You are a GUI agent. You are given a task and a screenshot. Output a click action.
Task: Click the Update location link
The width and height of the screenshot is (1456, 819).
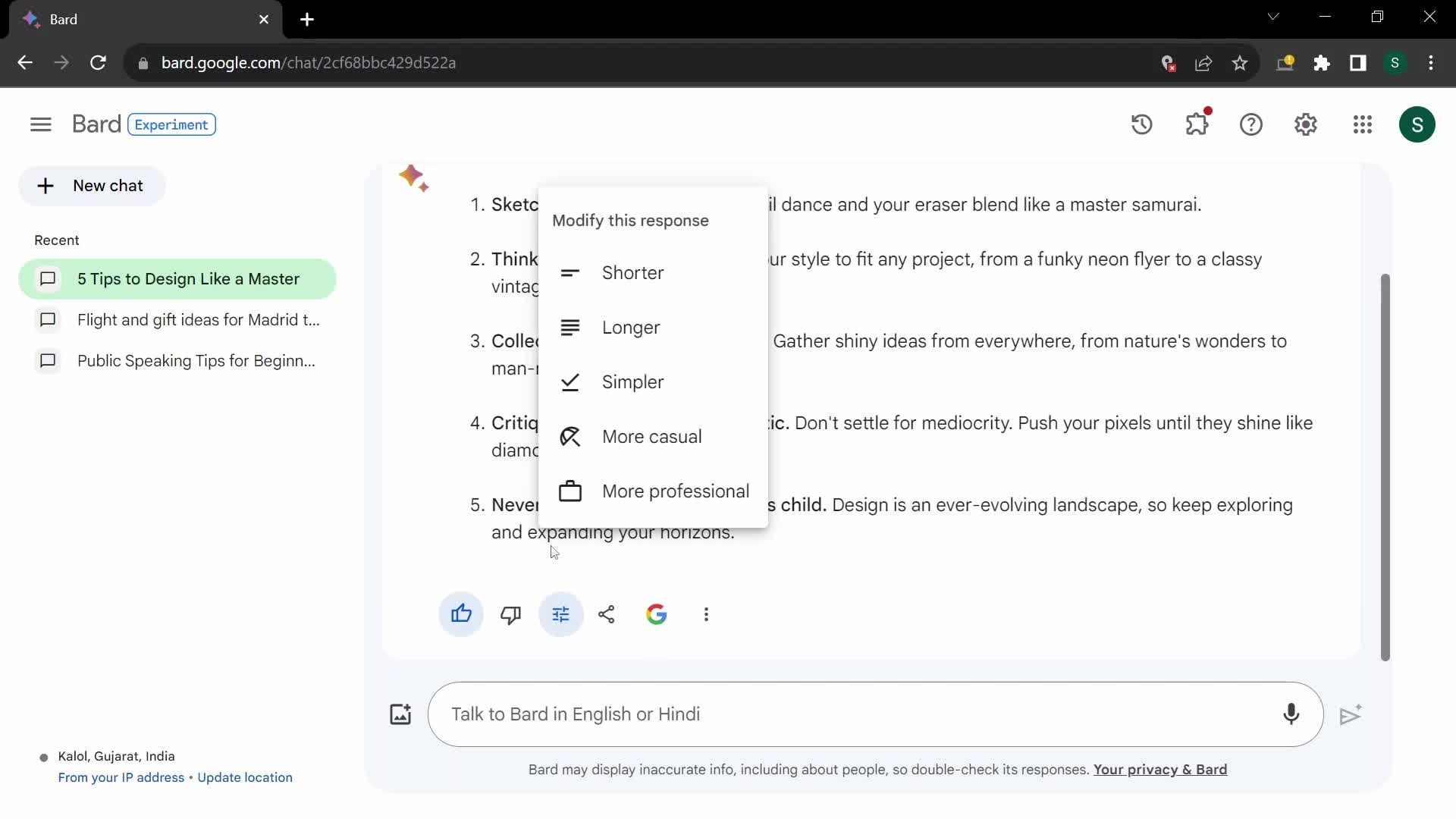245,778
